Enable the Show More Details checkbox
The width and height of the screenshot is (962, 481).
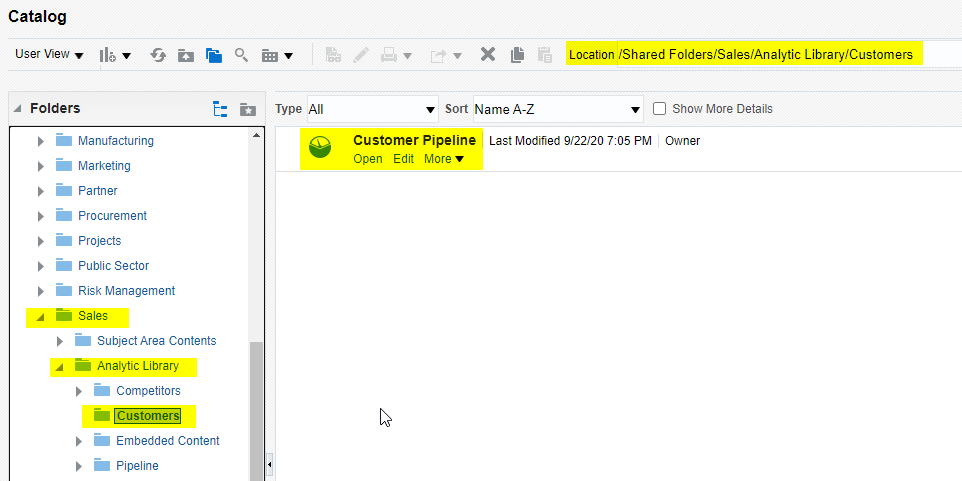660,109
